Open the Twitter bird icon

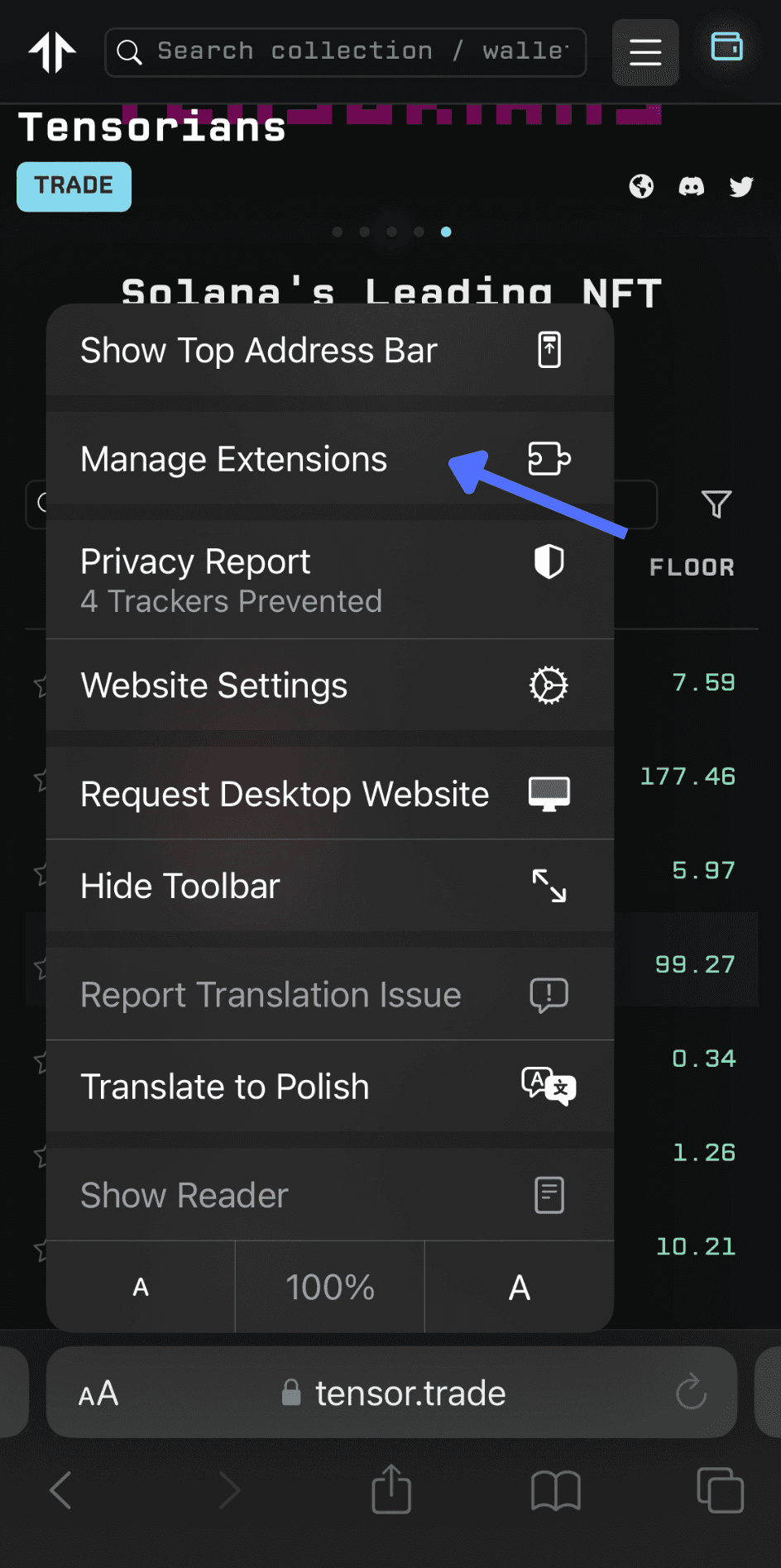[741, 187]
